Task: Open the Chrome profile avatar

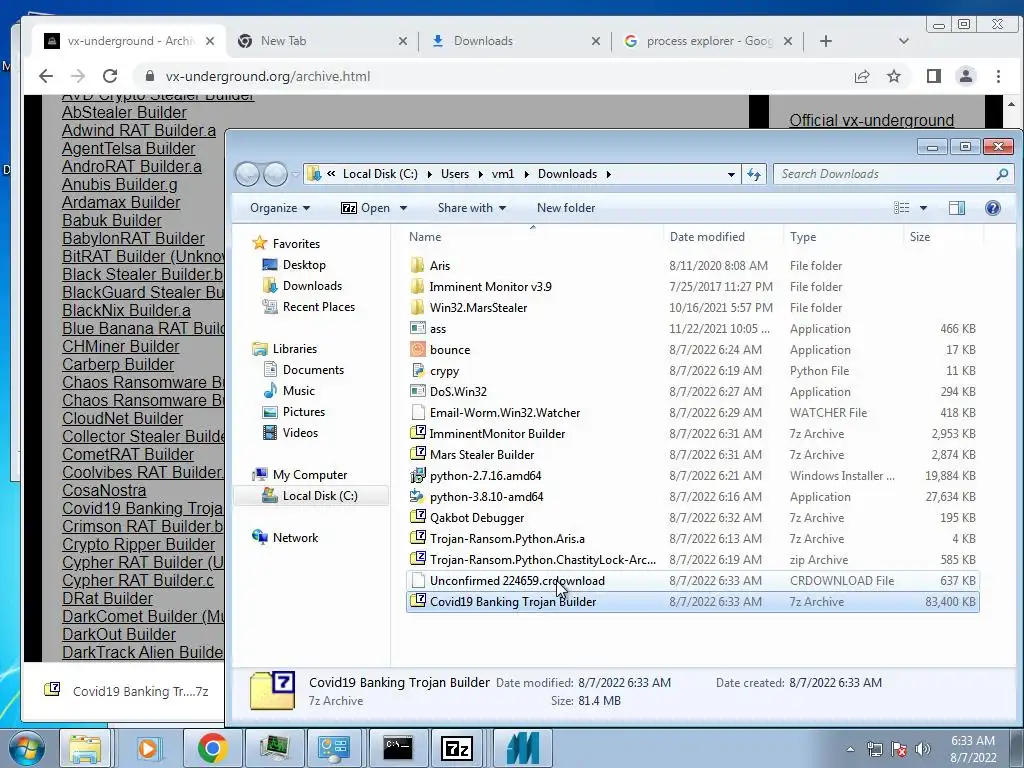Action: point(966,76)
